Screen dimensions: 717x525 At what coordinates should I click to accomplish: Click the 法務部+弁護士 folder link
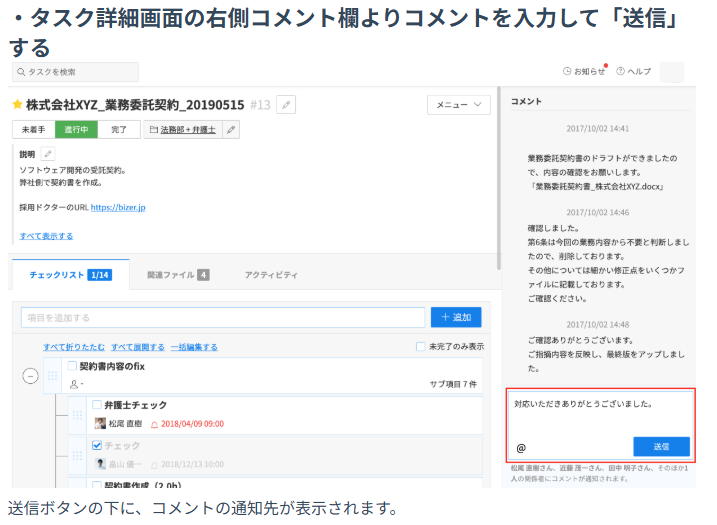(188, 130)
